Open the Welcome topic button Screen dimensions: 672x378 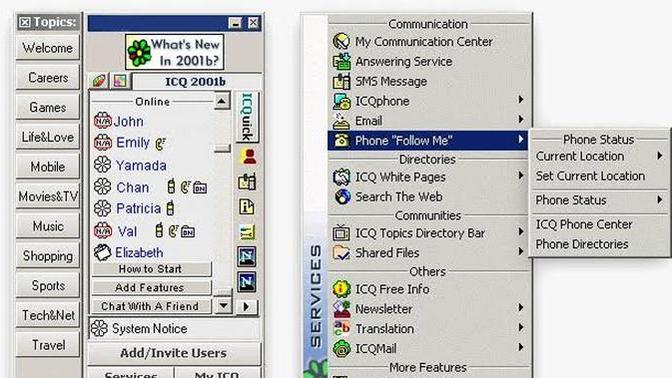pyautogui.click(x=48, y=48)
